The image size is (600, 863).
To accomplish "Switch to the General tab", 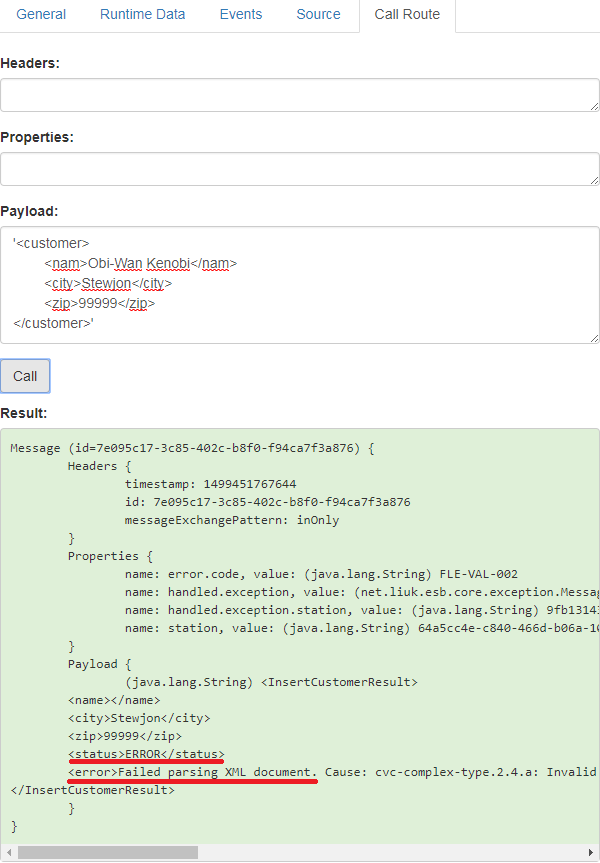I will point(41,15).
